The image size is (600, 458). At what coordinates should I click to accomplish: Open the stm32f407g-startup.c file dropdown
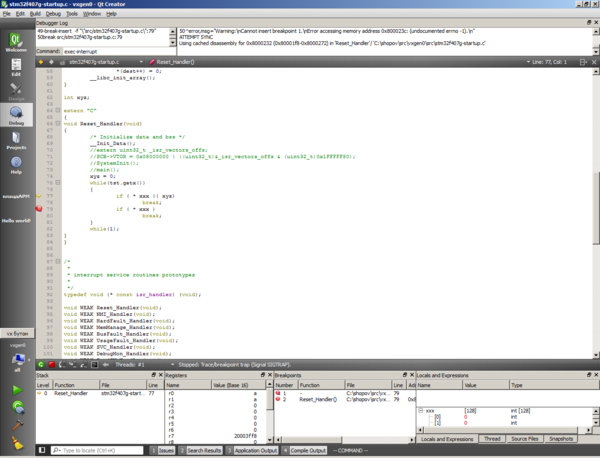coord(106,62)
